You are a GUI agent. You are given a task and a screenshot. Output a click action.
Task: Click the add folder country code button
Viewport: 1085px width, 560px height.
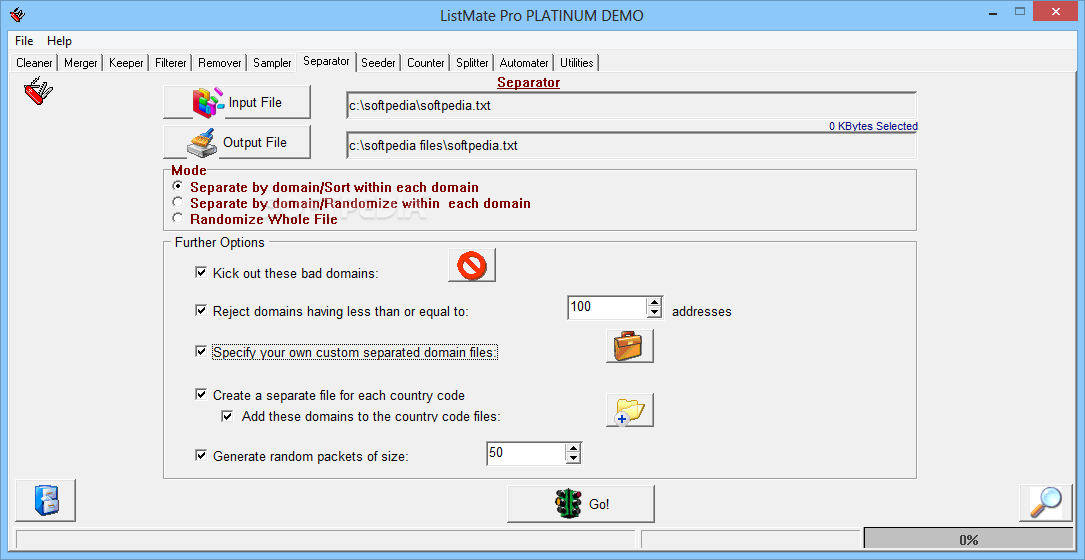[x=630, y=410]
